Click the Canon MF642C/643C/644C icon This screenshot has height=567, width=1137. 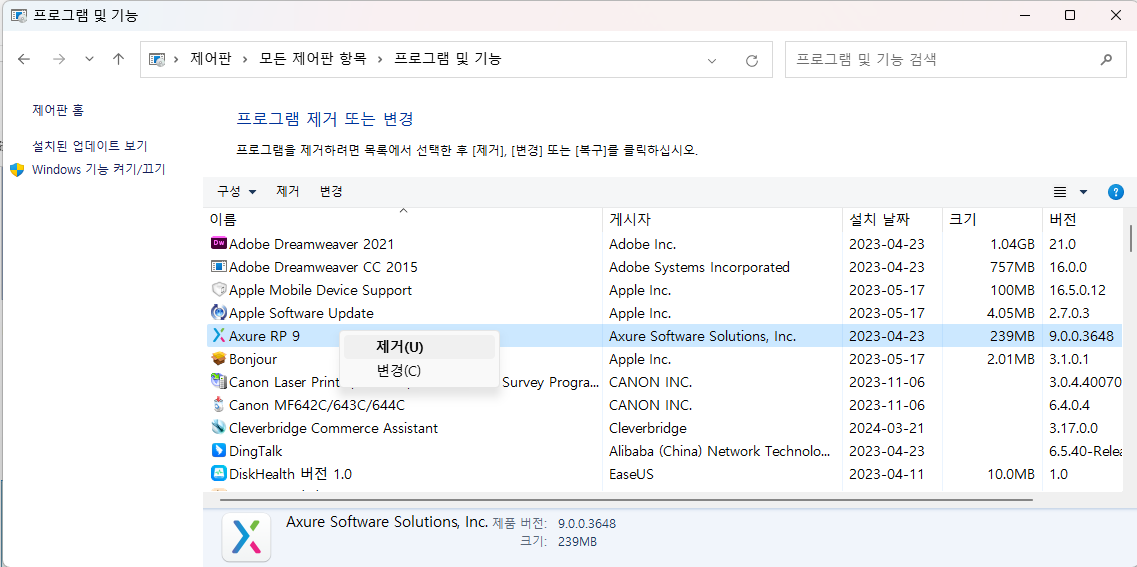point(218,405)
